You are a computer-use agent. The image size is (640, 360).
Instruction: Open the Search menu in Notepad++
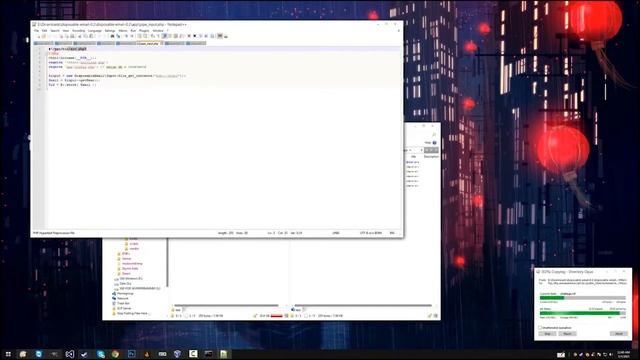pos(55,31)
